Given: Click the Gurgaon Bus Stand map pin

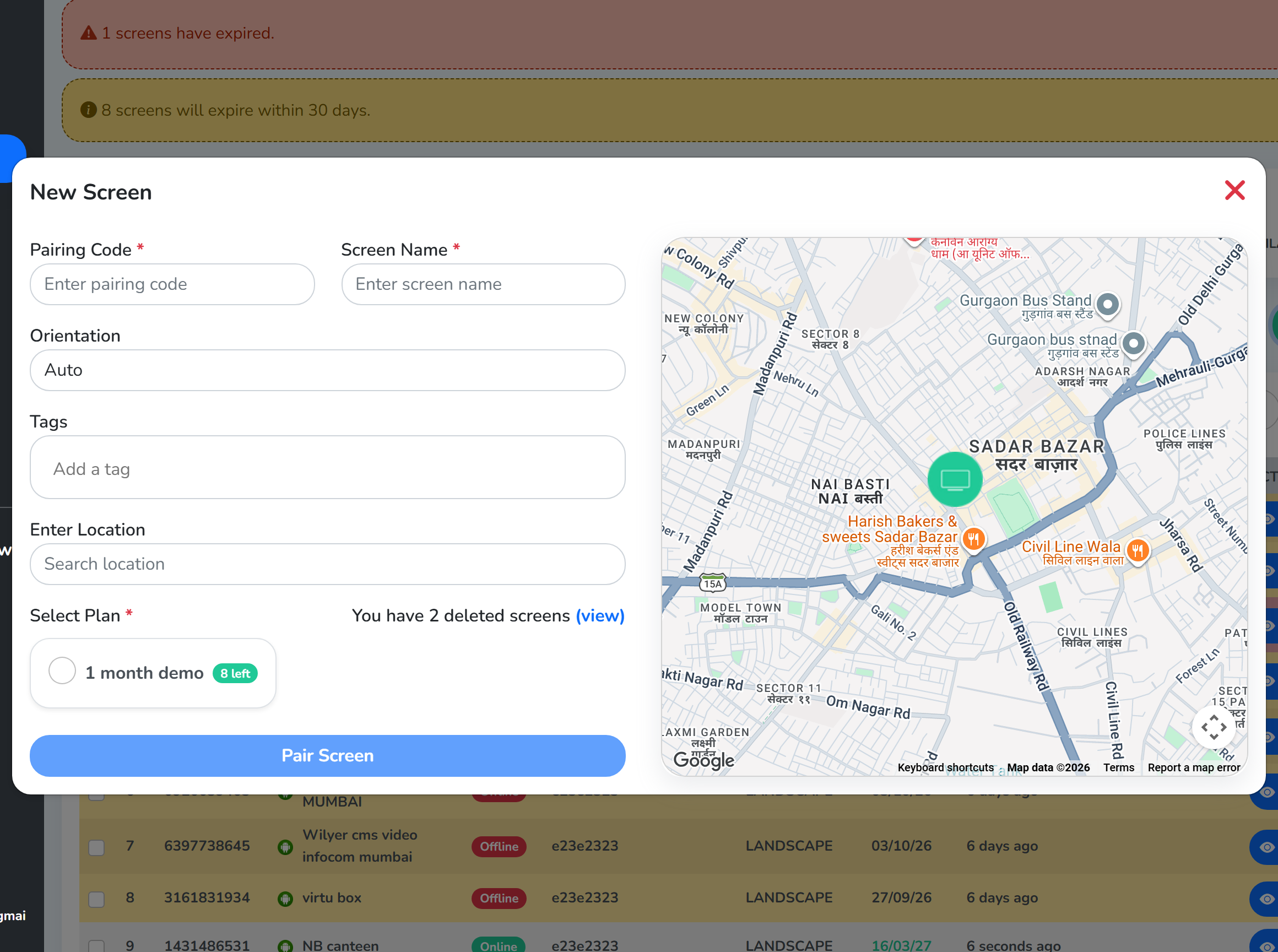Looking at the screenshot, I should 1107,304.
